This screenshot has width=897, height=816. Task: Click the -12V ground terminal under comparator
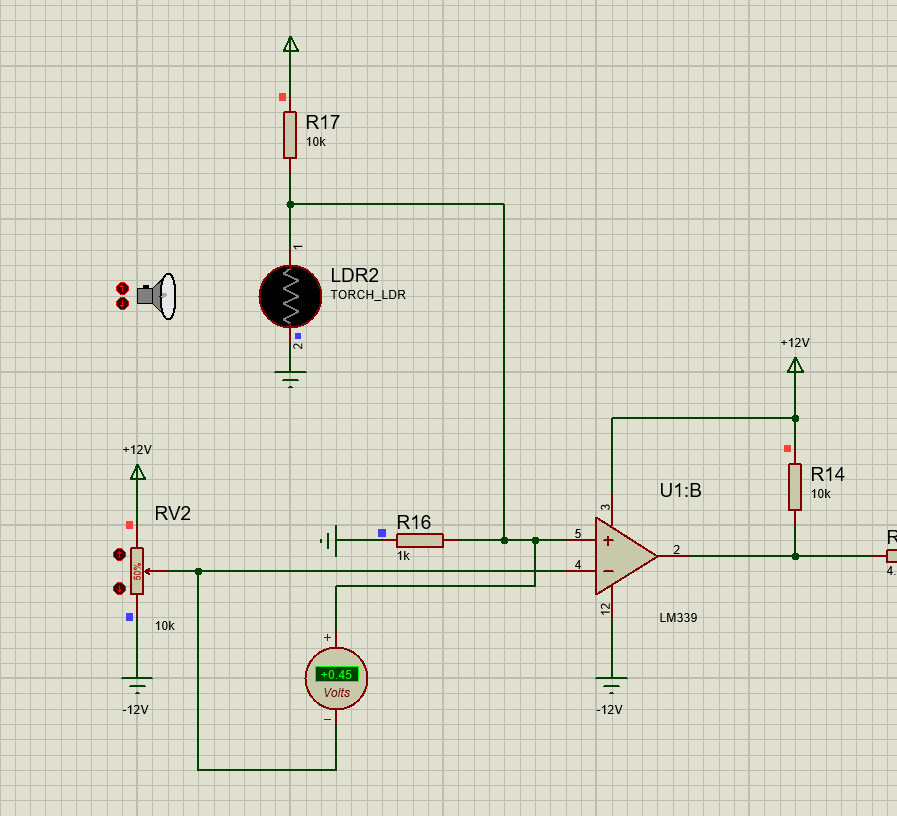point(611,687)
